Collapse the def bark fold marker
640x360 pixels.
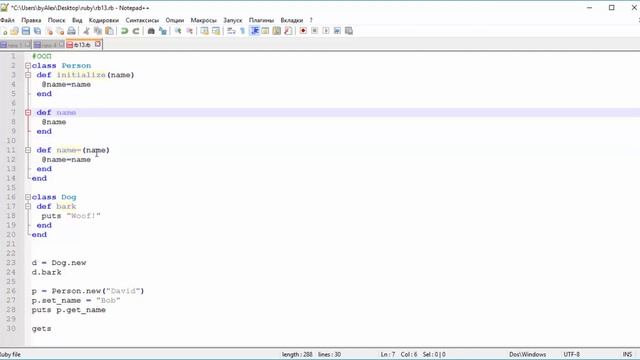click(x=28, y=207)
